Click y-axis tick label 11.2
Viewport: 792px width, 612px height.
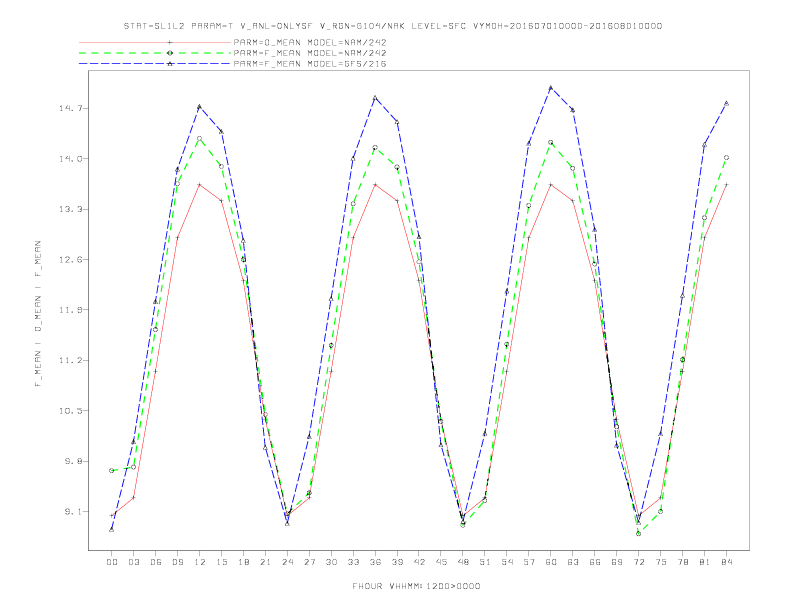pyautogui.click(x=70, y=360)
